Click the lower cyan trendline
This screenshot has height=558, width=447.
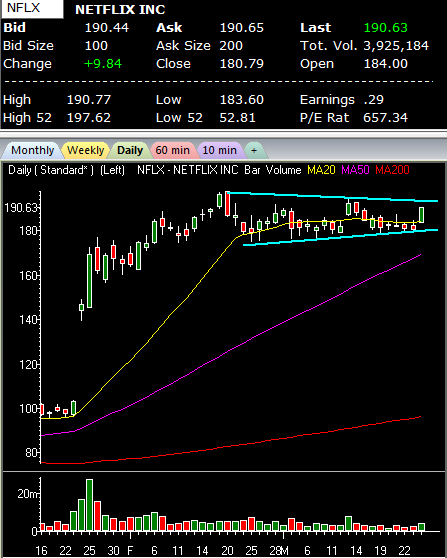(341, 237)
